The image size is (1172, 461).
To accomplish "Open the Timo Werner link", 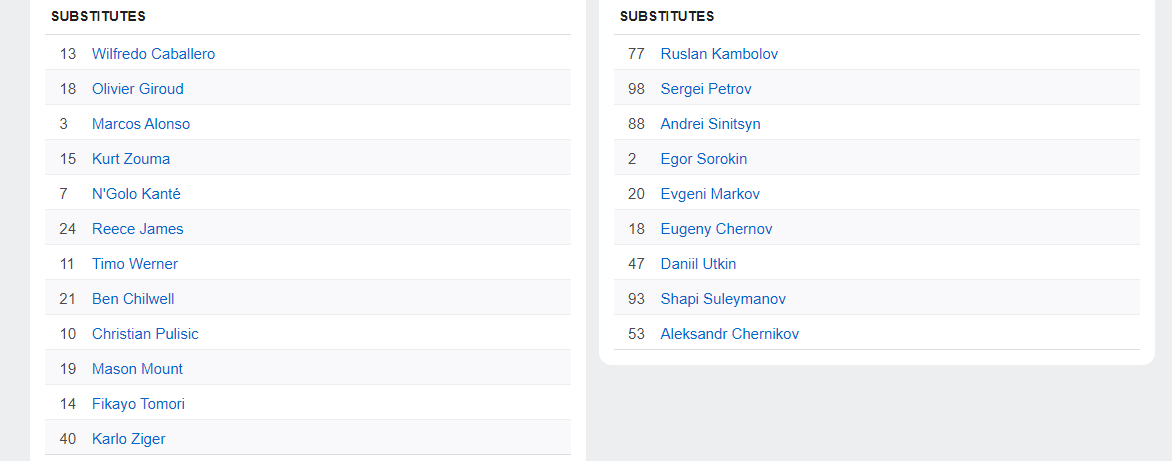I will tap(134, 264).
